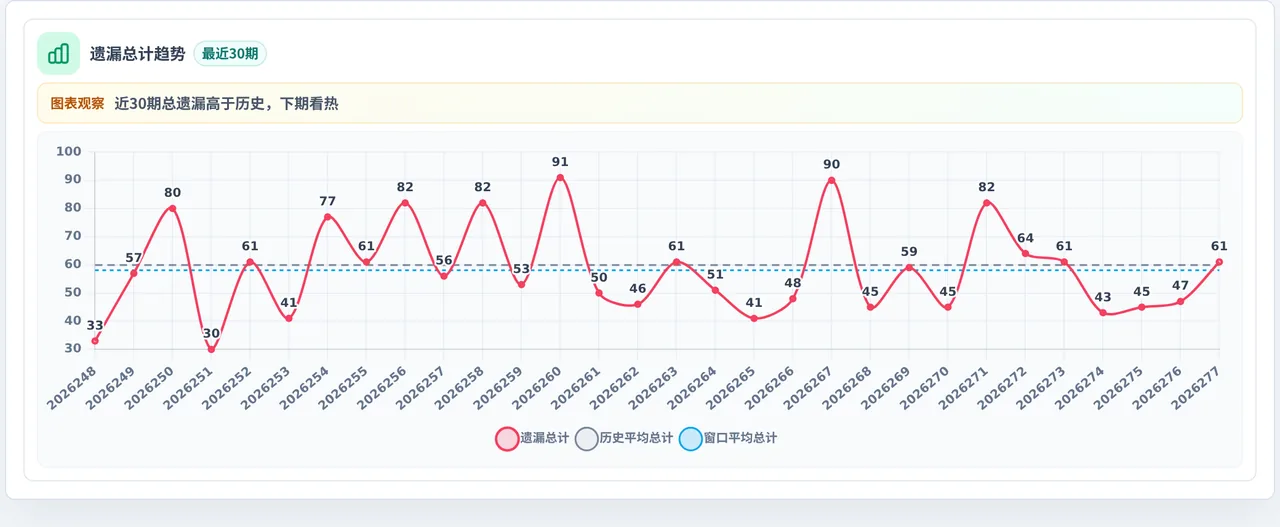Viewport: 1280px width, 527px height.
Task: Click the 最近30期 badge
Action: pos(230,54)
